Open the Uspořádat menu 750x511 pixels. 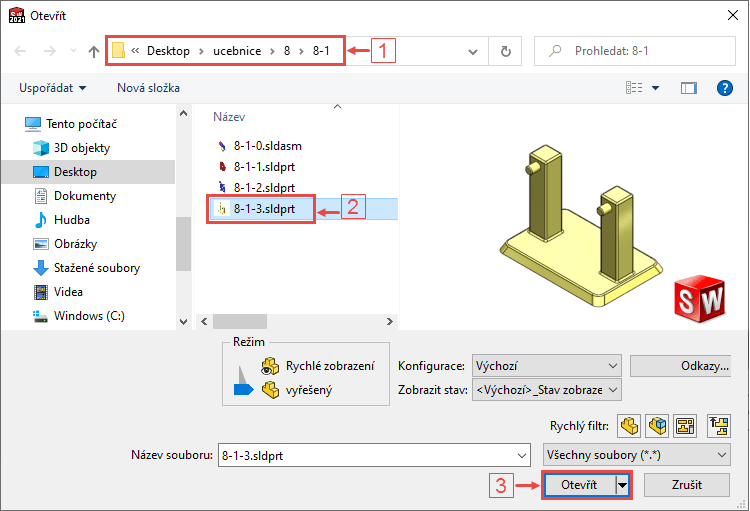[53, 88]
